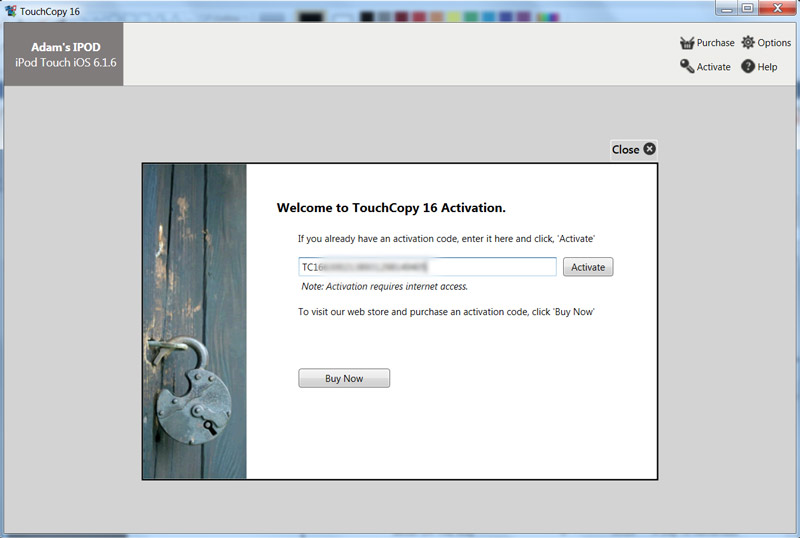Click the Activate label in the top toolbar
Screen dimensions: 800x538
point(713,67)
